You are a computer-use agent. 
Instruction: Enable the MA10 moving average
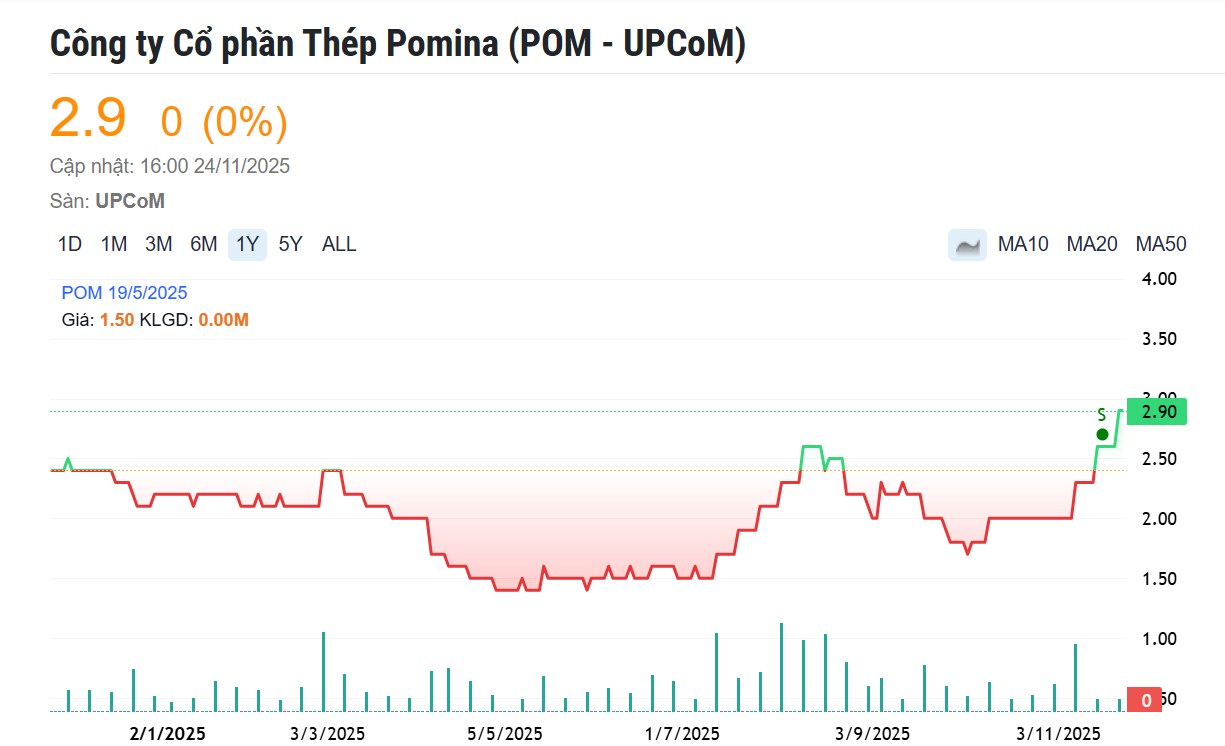(1023, 245)
